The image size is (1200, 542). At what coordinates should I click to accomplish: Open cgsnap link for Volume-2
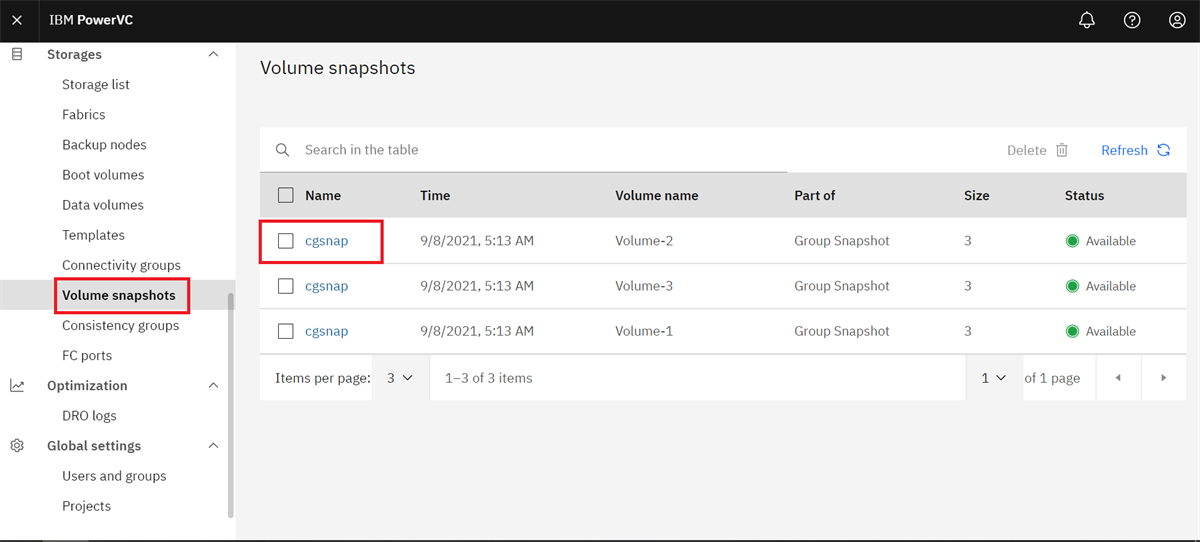tap(327, 241)
